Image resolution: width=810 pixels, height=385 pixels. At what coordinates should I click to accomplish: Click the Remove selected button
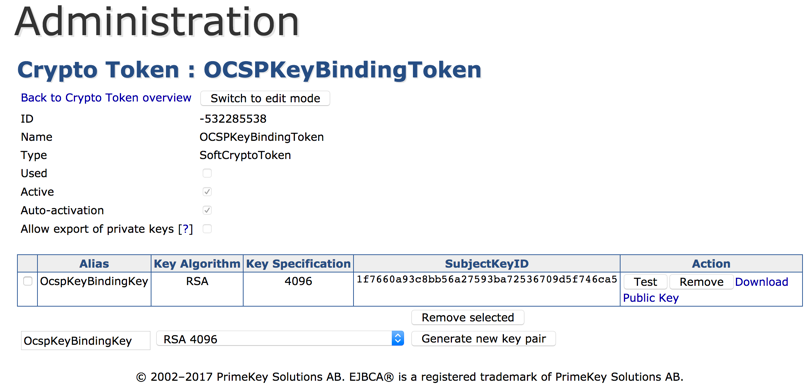pyautogui.click(x=468, y=317)
